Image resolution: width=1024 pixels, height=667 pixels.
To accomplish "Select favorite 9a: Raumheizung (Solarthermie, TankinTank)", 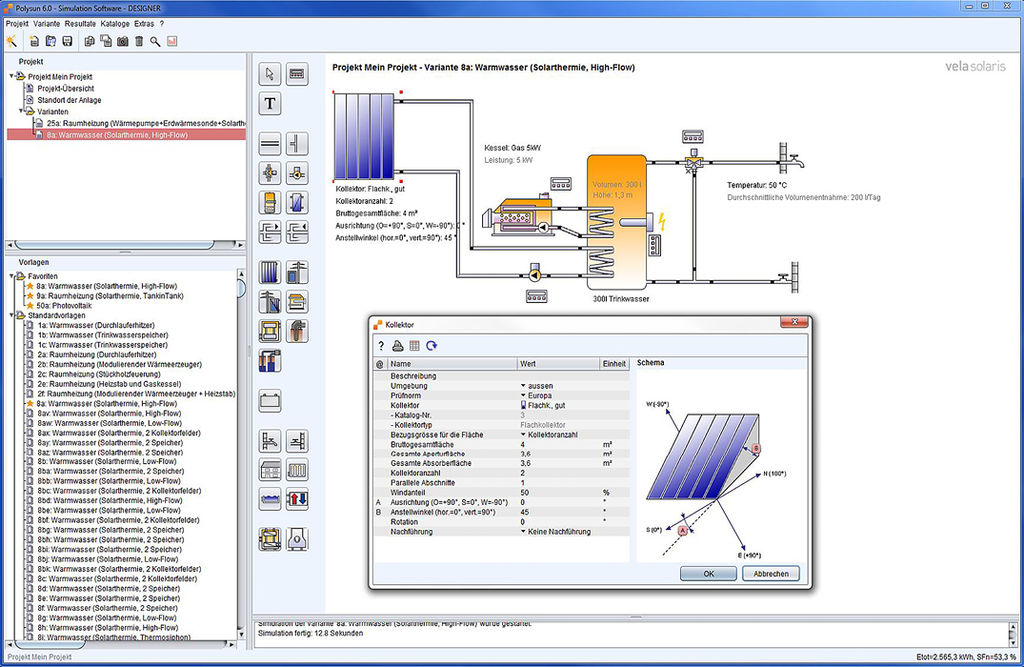I will tap(110, 295).
